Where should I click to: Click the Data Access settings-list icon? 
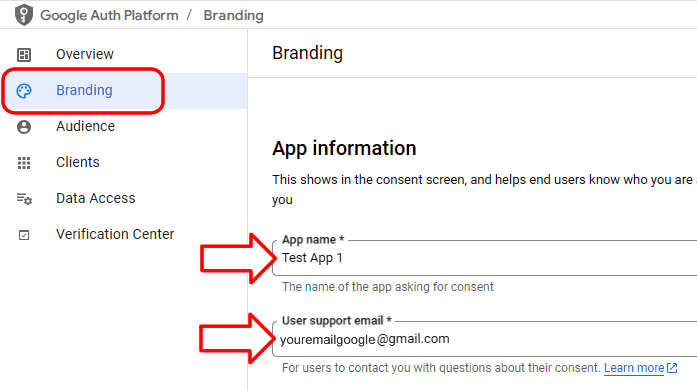(24, 199)
